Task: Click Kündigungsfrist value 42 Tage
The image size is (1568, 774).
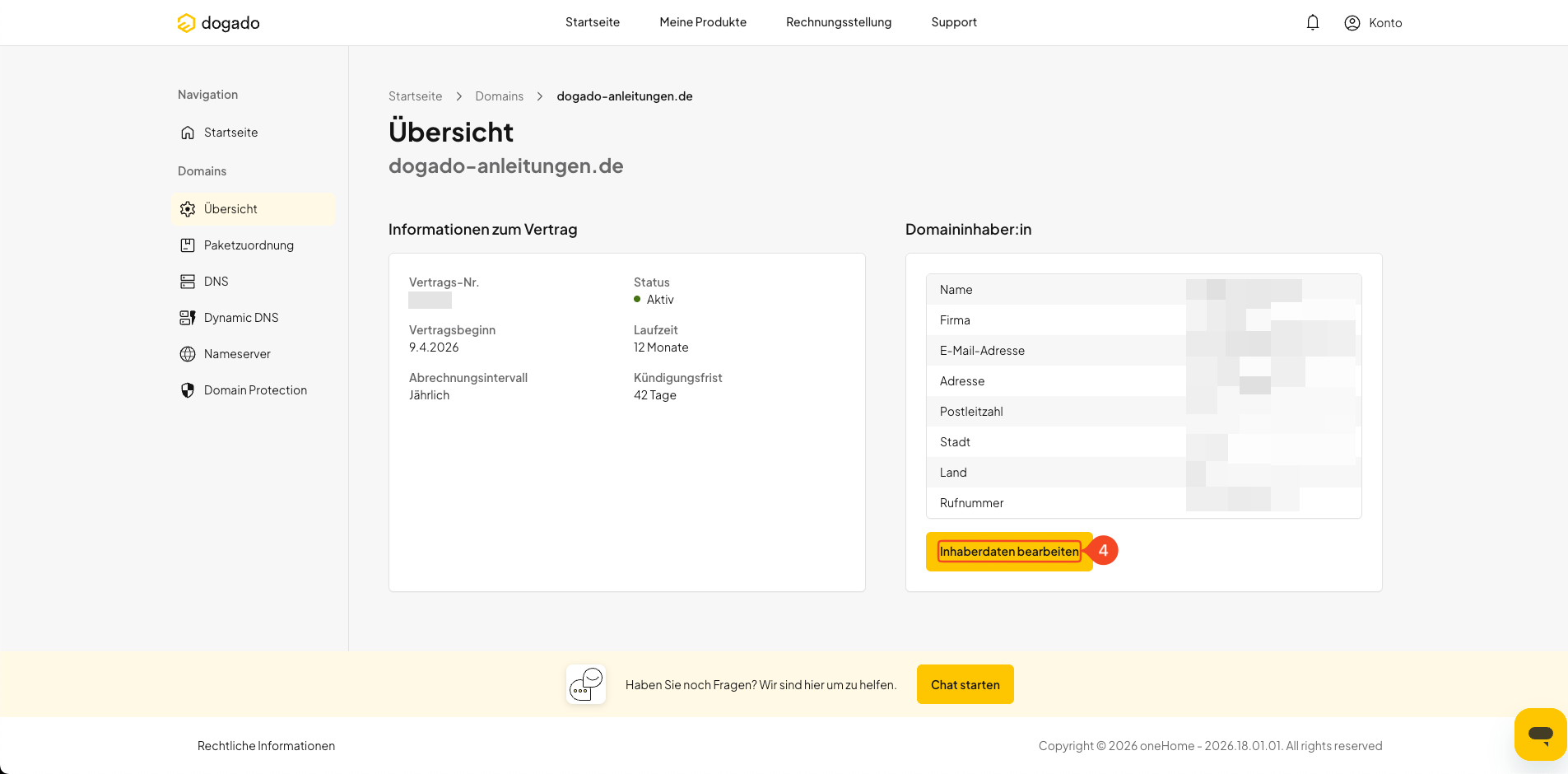Action: (655, 395)
